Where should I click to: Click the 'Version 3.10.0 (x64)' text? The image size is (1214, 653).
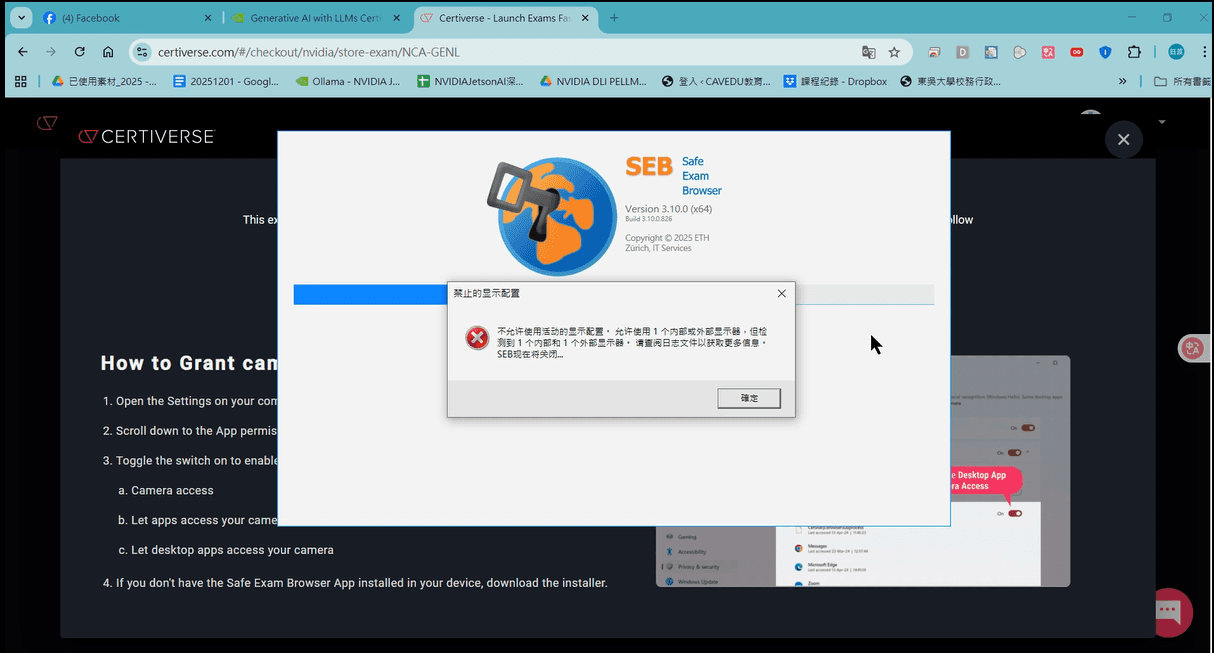tap(668, 209)
